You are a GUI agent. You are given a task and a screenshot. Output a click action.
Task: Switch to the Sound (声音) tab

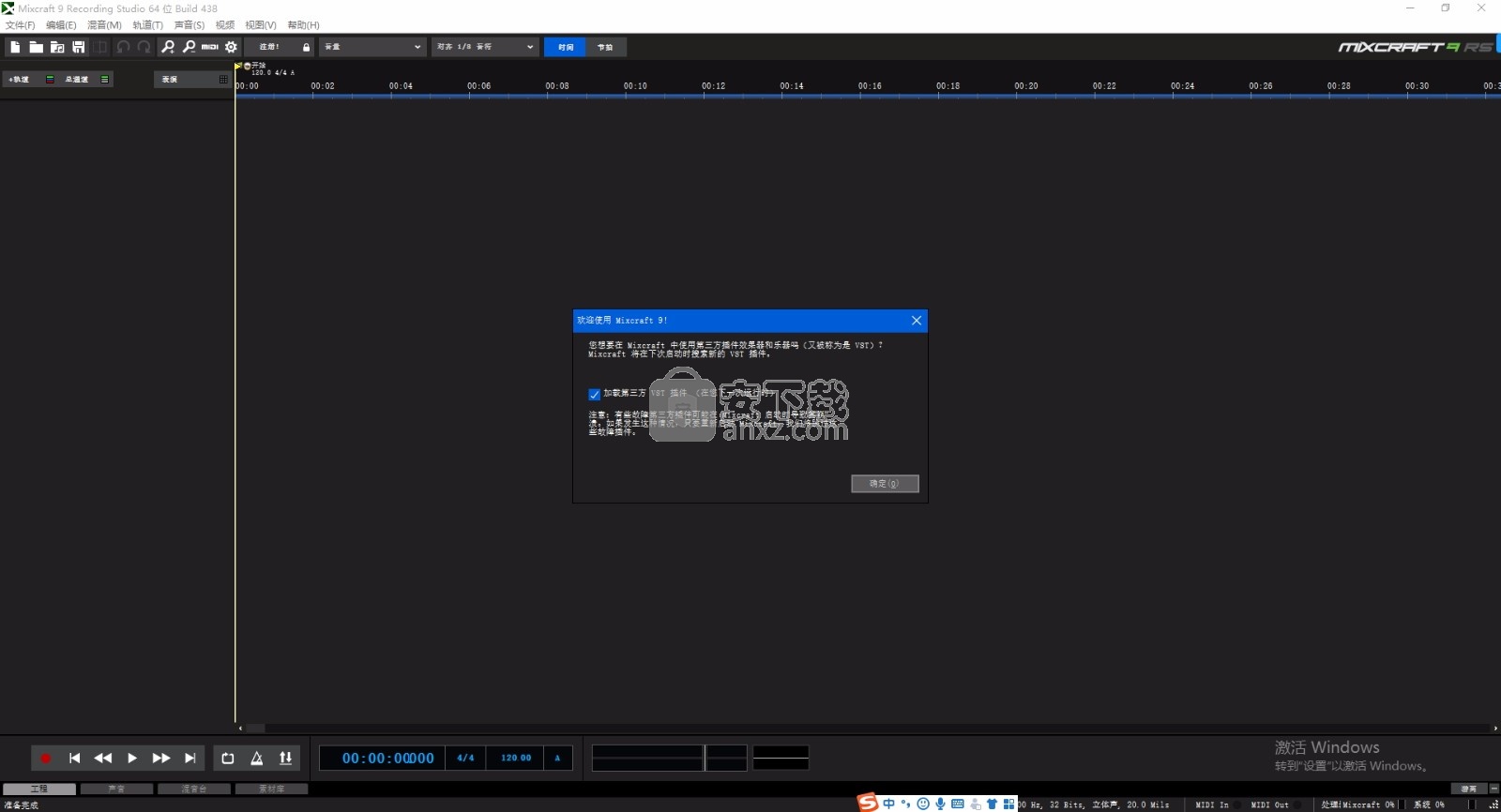(x=116, y=789)
